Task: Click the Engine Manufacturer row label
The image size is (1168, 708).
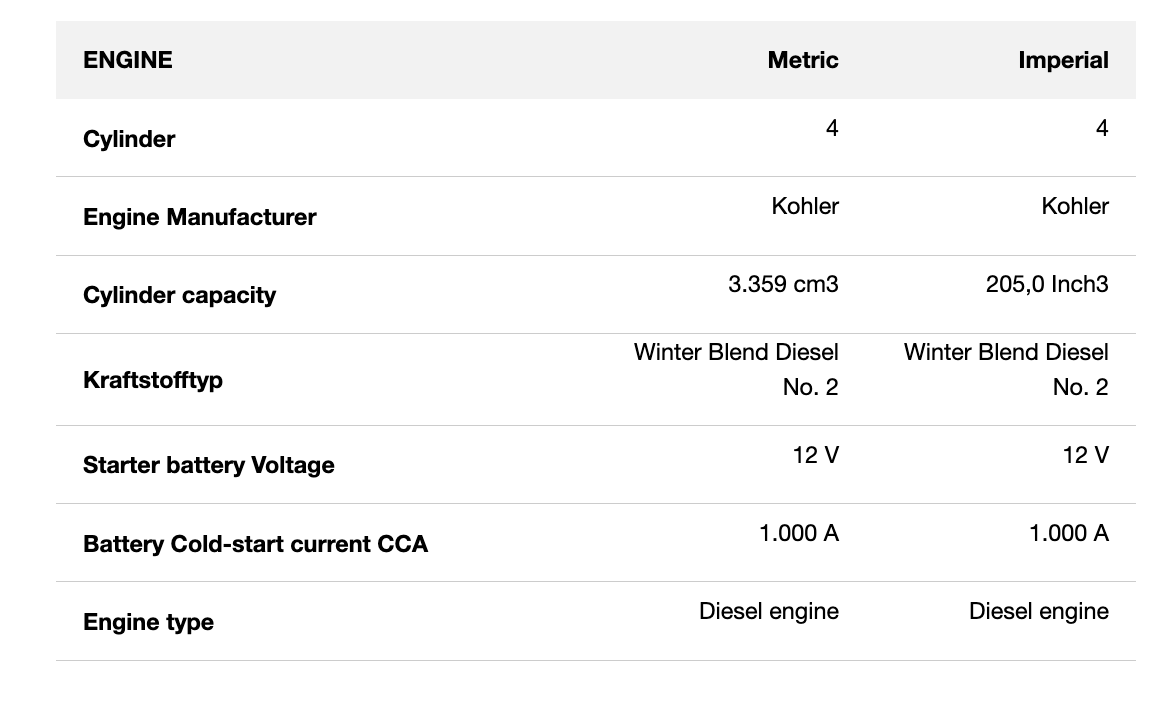Action: click(199, 217)
